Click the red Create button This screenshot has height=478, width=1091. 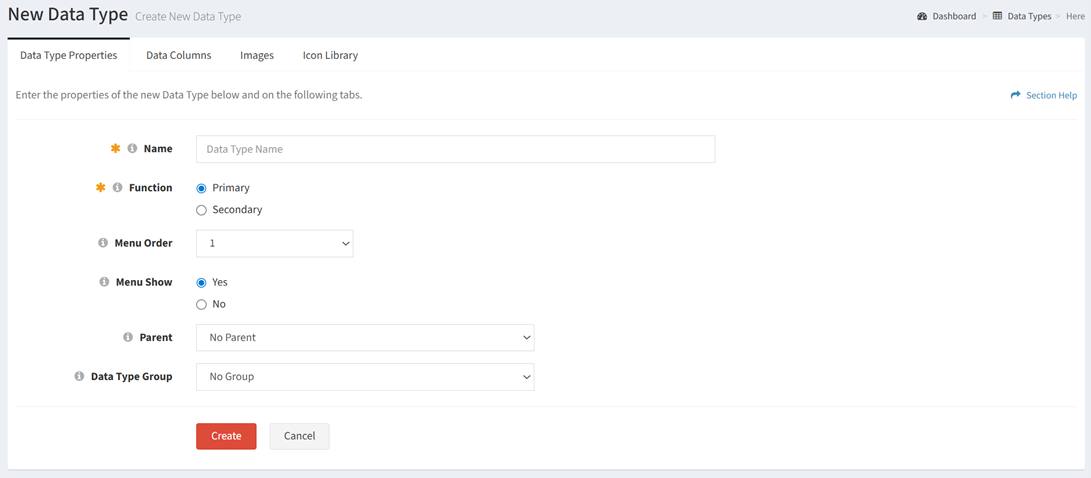coord(226,436)
